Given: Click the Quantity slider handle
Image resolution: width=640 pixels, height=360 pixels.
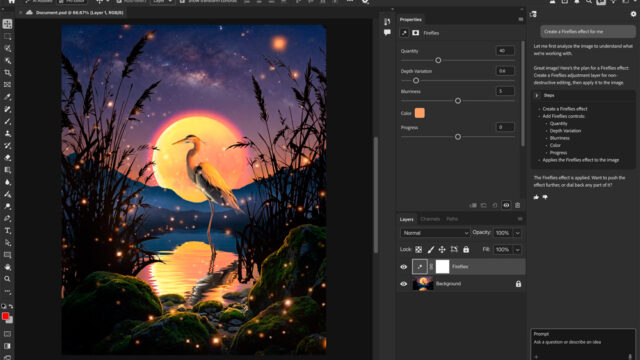Looking at the screenshot, I should pyautogui.click(x=438, y=60).
